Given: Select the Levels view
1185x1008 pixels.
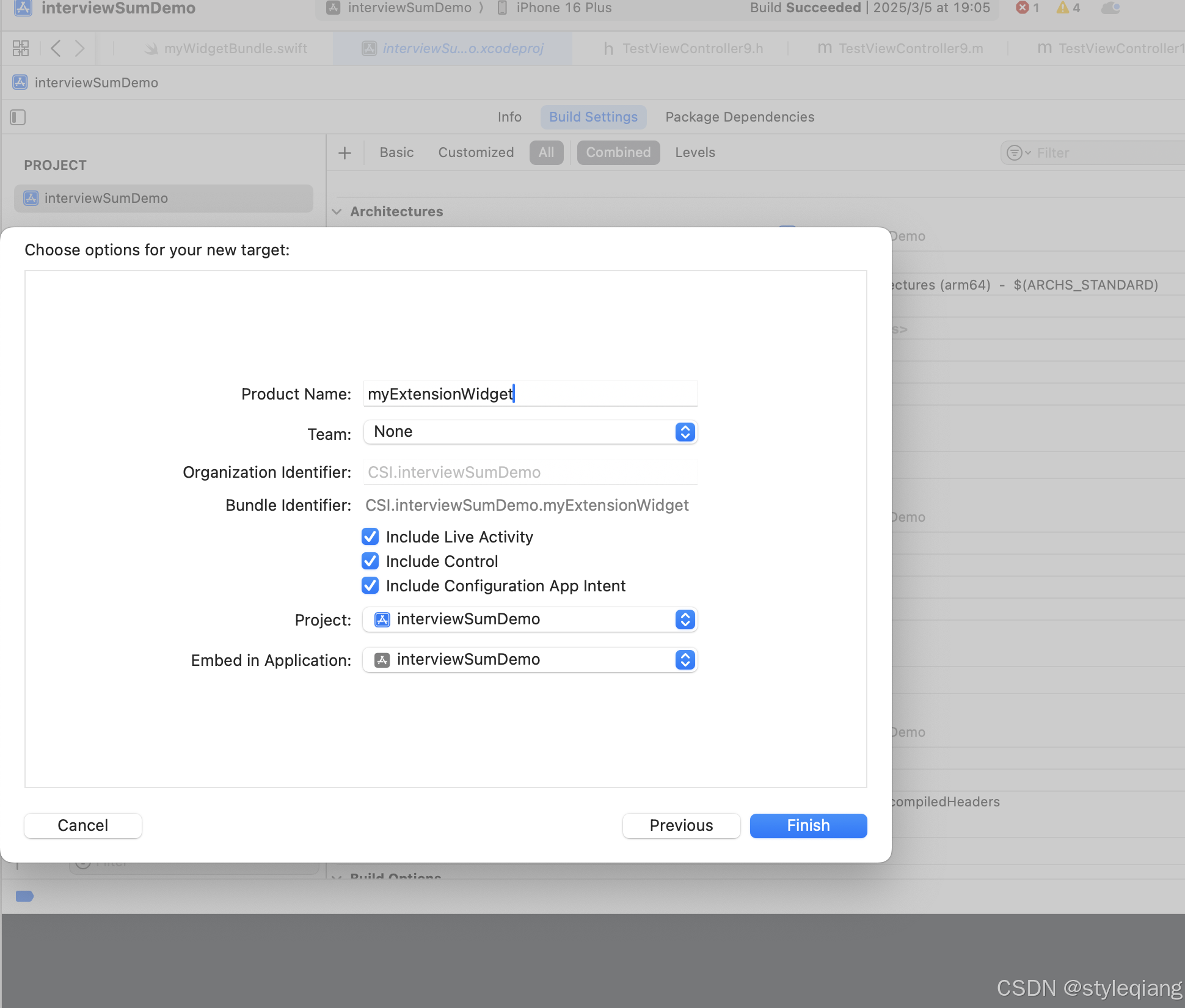Looking at the screenshot, I should point(695,153).
